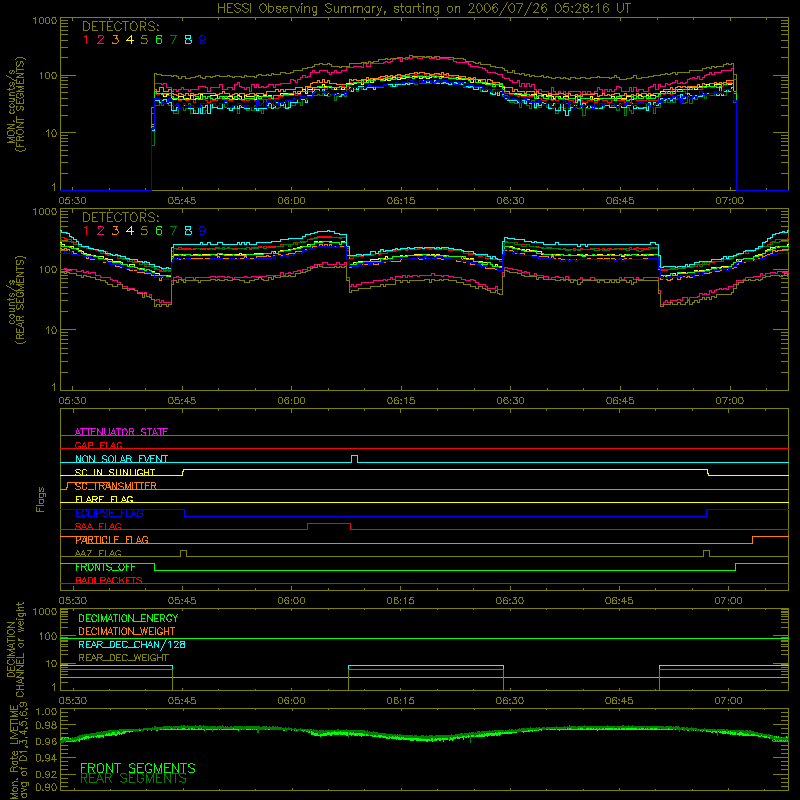Click detector number 4 in the rear segments legend

tap(130, 231)
